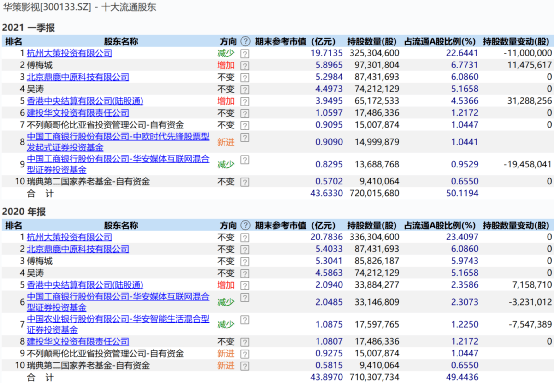This screenshot has width=554, height=383.
Task: Select change value 31,288,256
Action: (530, 101)
